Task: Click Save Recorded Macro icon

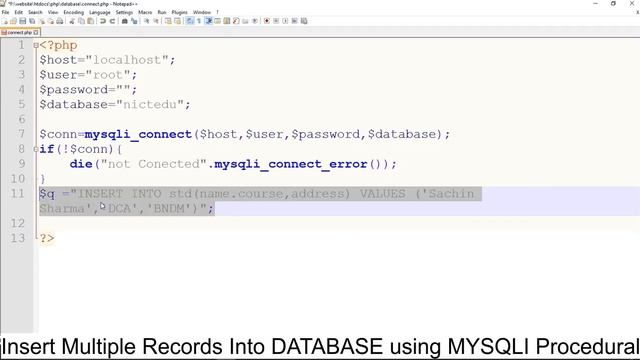Action: [x=304, y=21]
